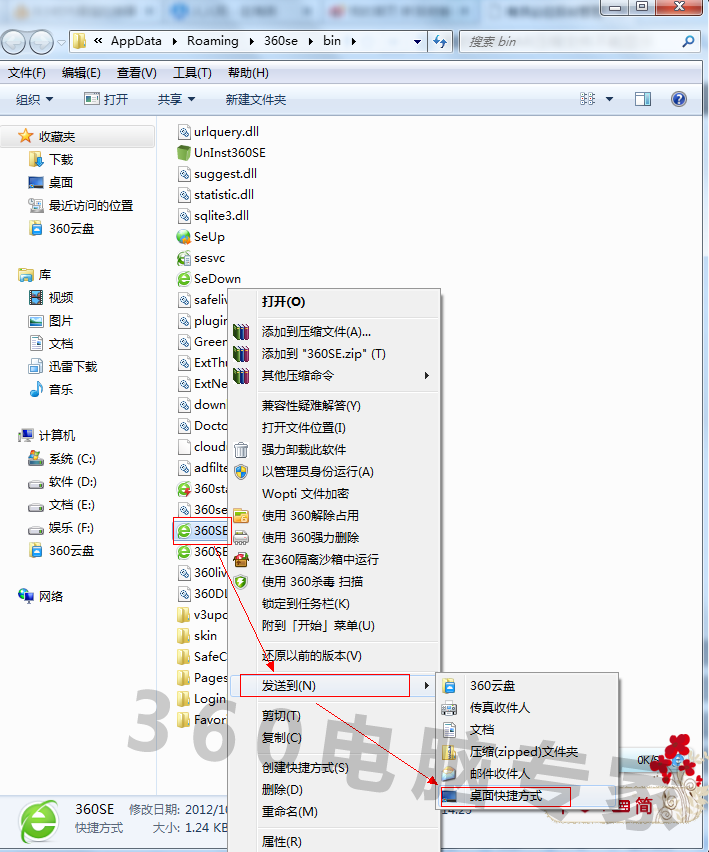Image resolution: width=709 pixels, height=852 pixels.
Task: Click the 搜索 bin search box
Action: [570, 41]
